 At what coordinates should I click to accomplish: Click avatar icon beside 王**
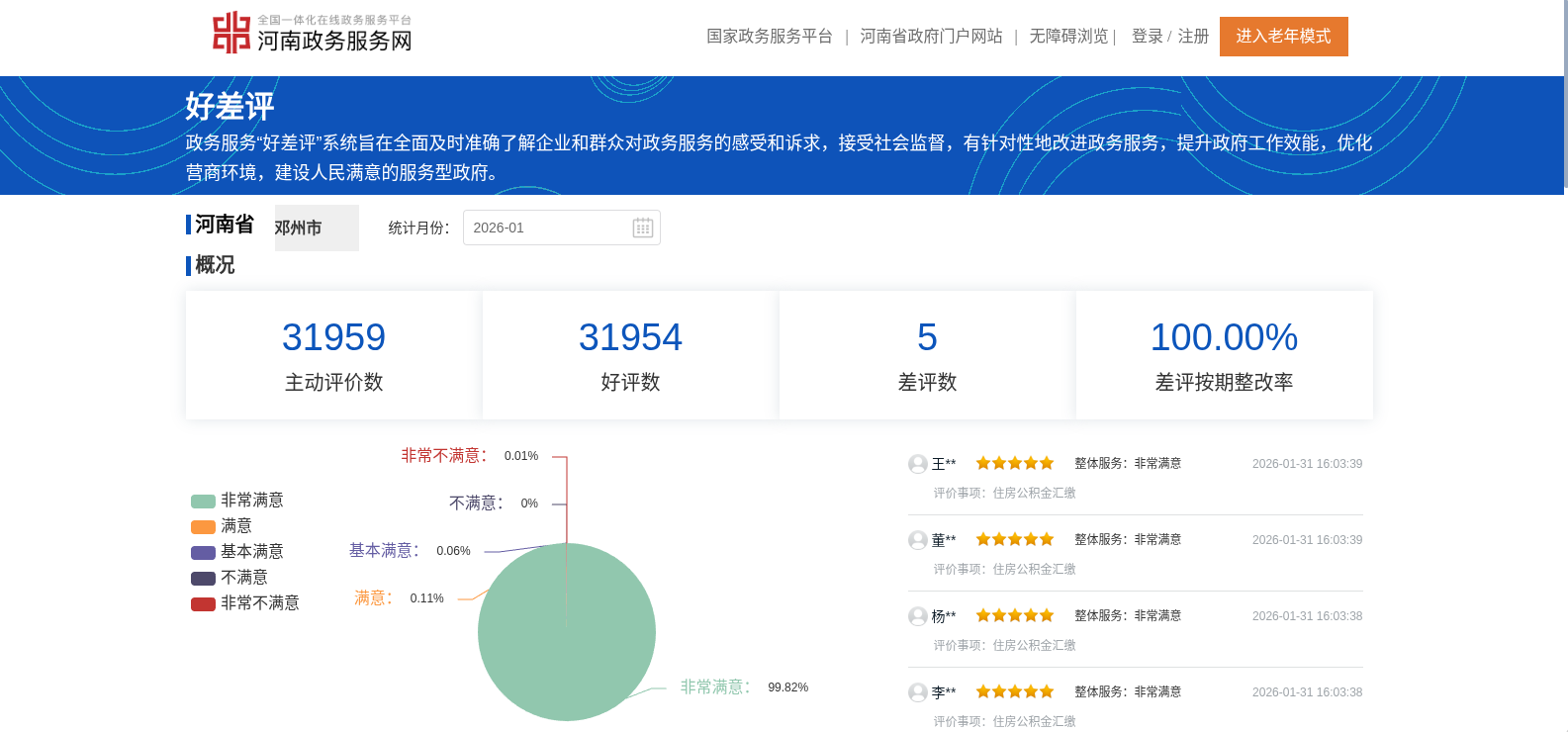918,464
